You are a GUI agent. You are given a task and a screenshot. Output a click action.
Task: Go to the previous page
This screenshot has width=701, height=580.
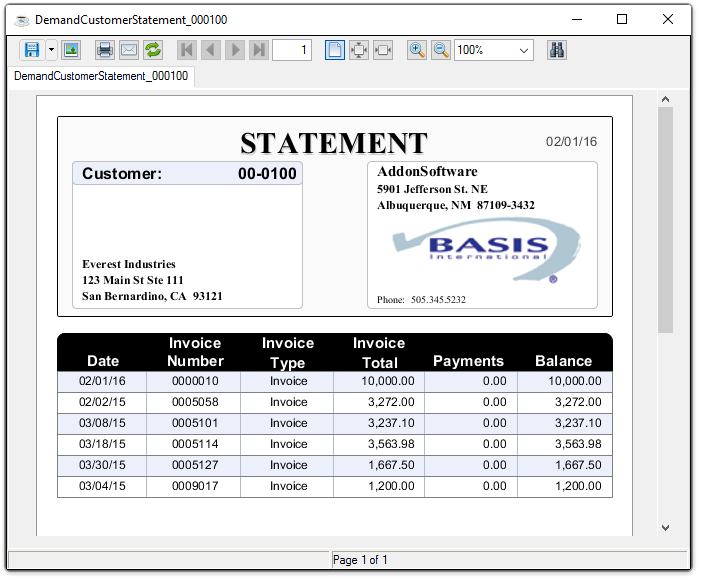coord(211,50)
